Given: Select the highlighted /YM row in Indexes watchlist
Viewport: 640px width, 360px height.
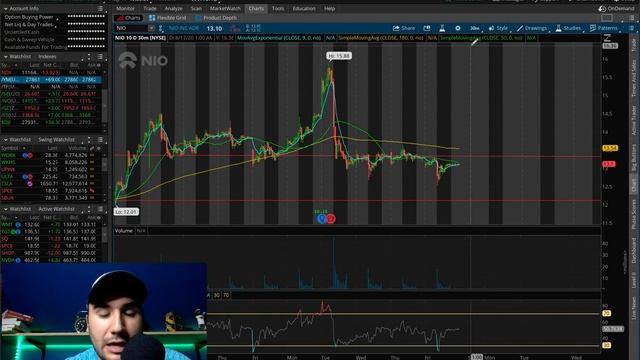Looking at the screenshot, I should click(51, 80).
